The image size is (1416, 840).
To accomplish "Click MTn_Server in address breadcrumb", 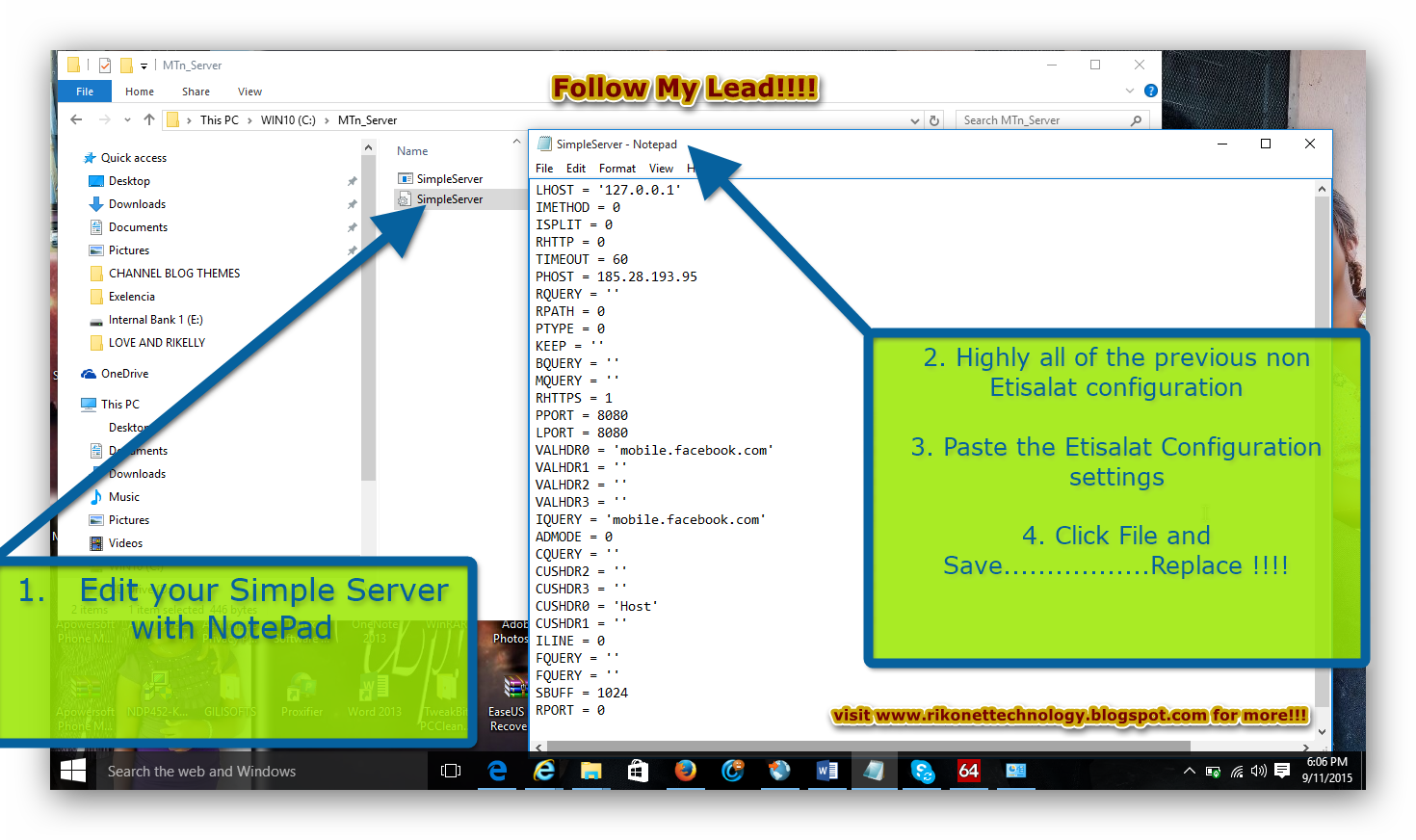I will [367, 120].
